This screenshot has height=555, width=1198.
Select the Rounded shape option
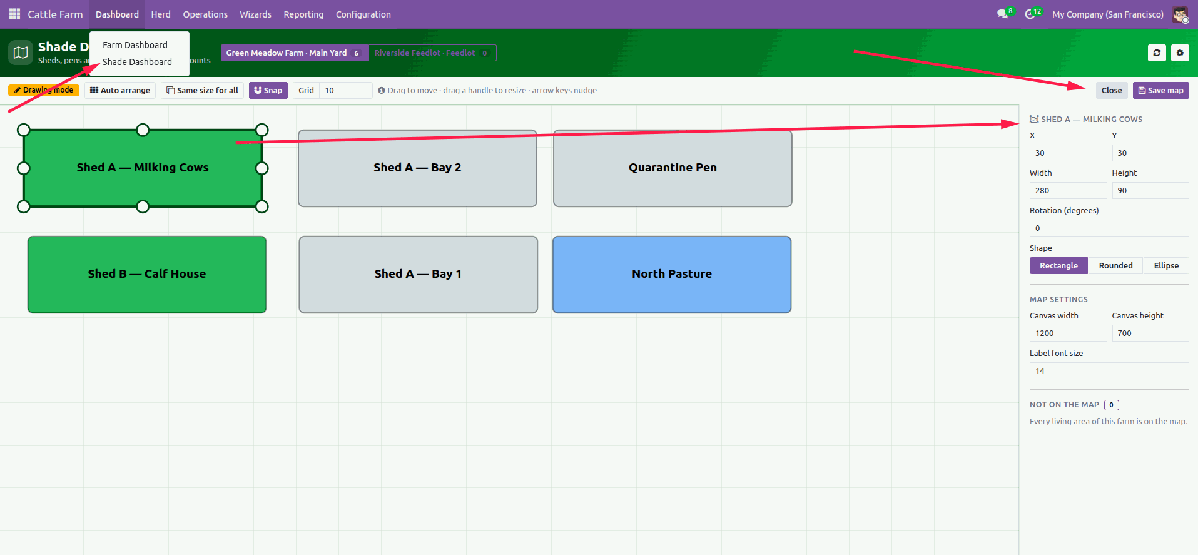pos(1115,265)
